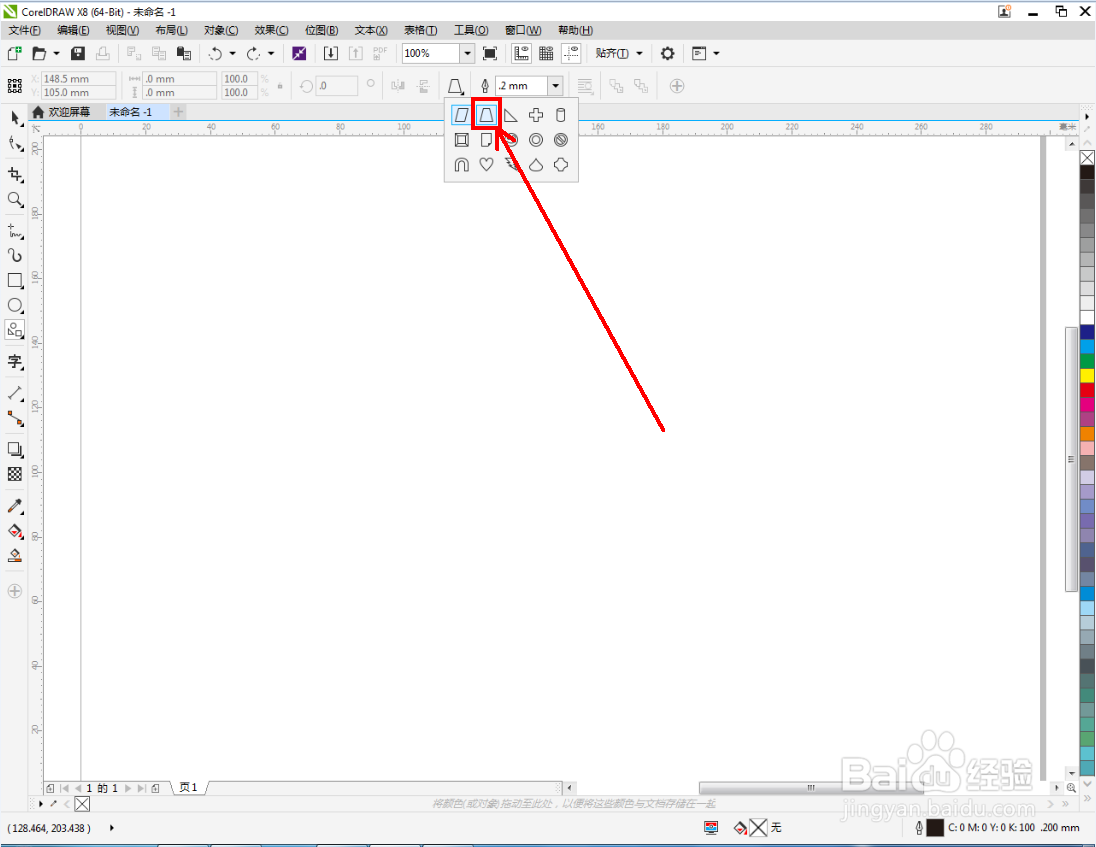
Task: Select the Rectangle tool
Action: (15, 280)
